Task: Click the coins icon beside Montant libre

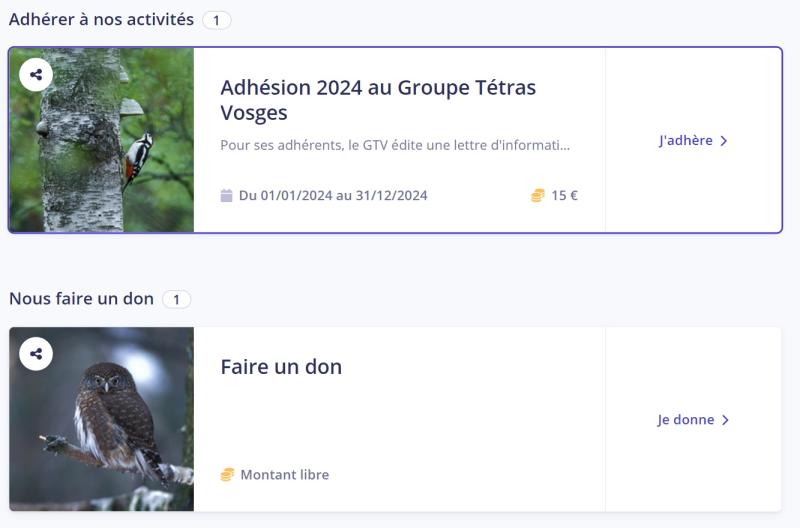Action: coord(228,475)
